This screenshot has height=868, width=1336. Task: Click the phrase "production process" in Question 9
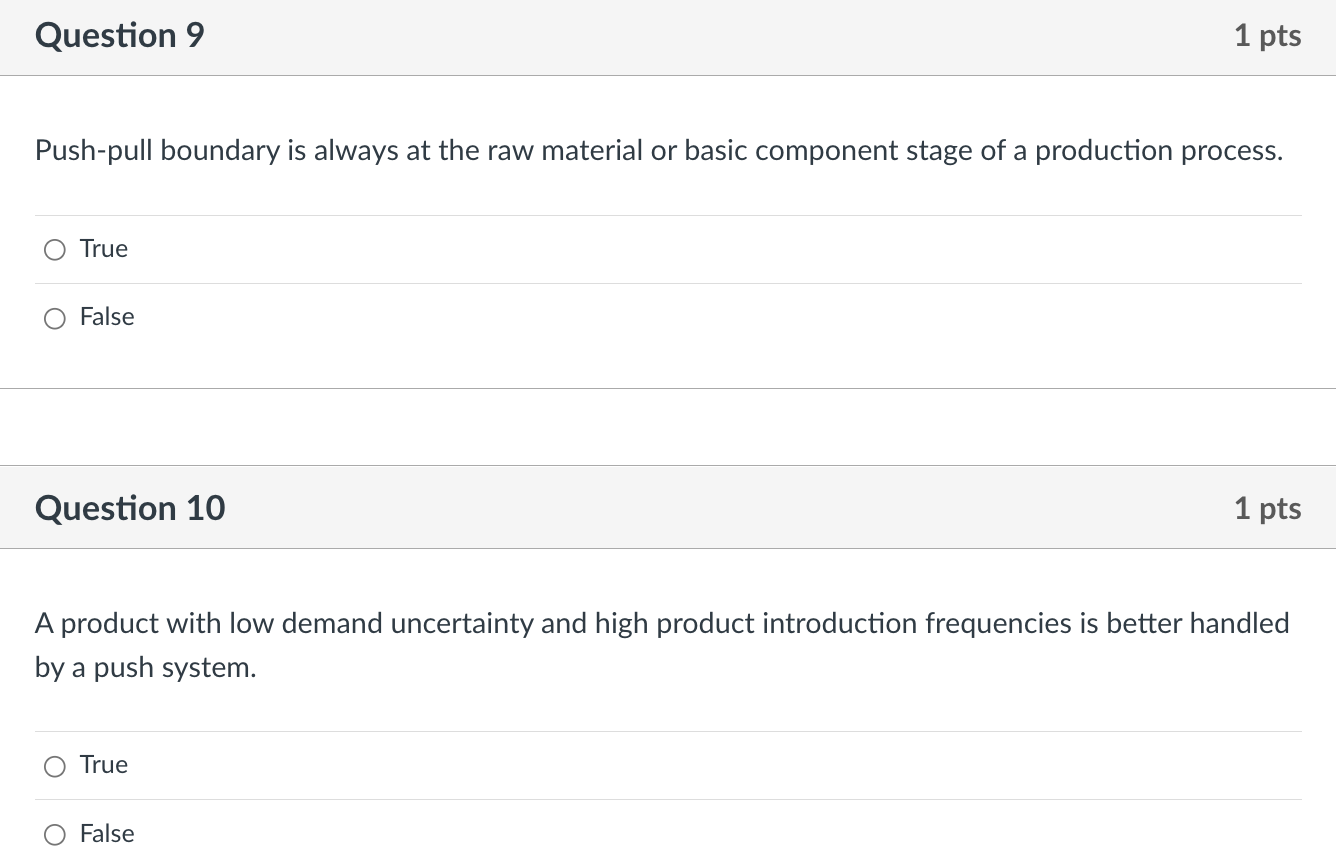click(x=1157, y=151)
